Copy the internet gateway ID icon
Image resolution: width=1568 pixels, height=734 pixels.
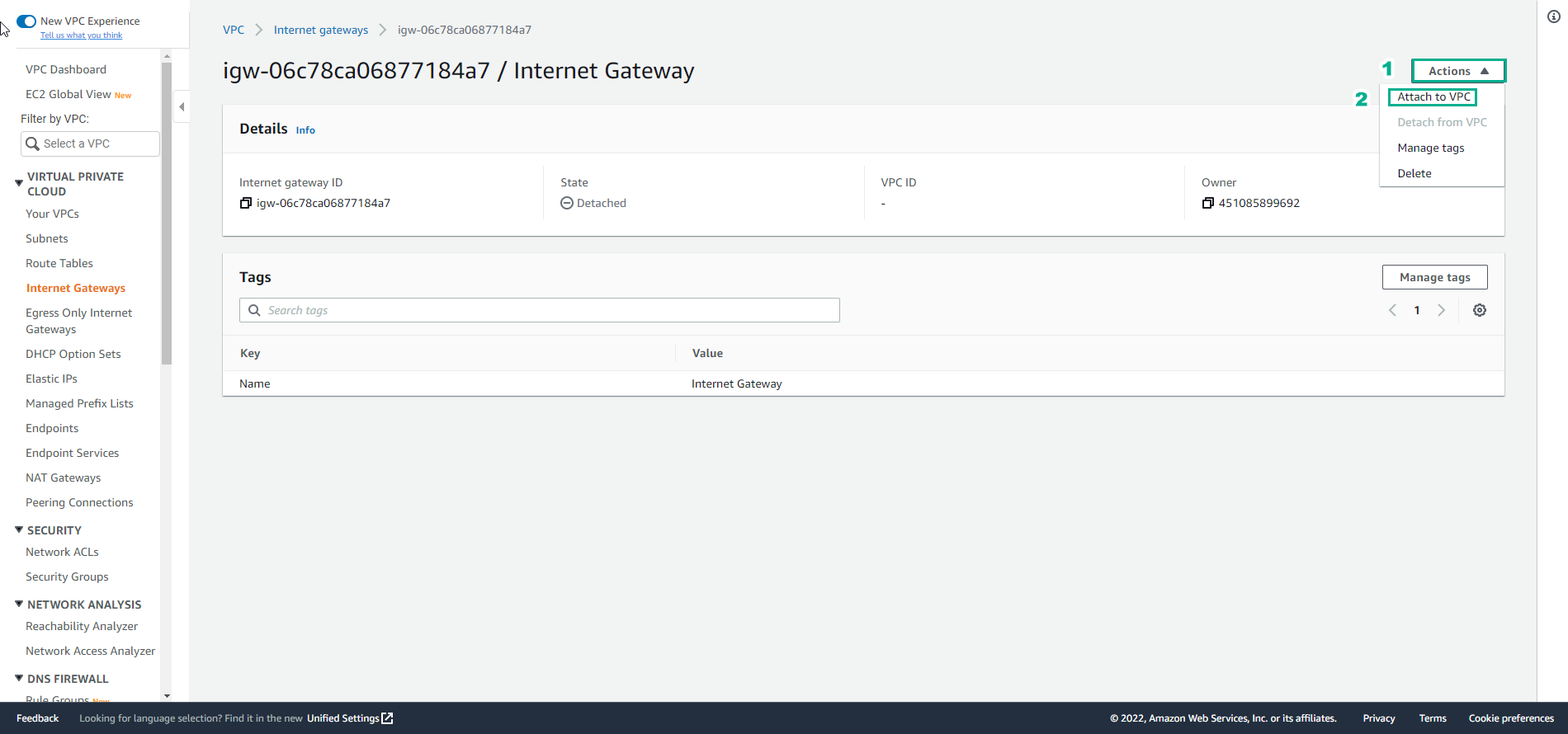tap(245, 203)
